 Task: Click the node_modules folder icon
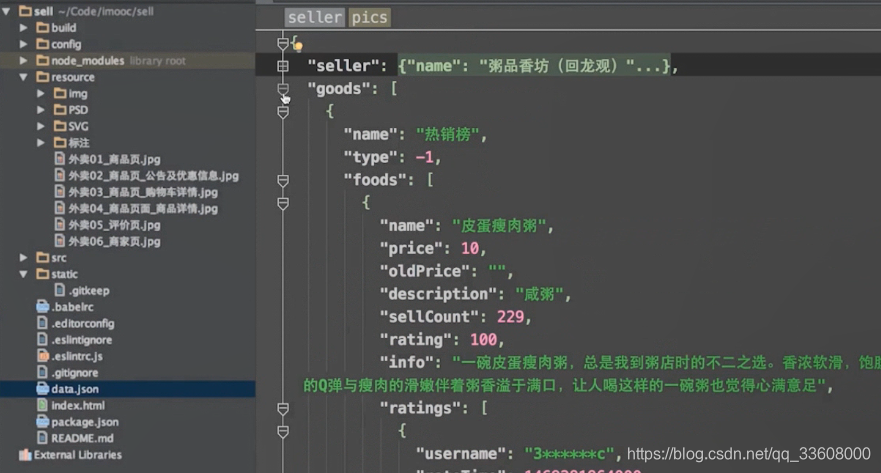[x=43, y=60]
